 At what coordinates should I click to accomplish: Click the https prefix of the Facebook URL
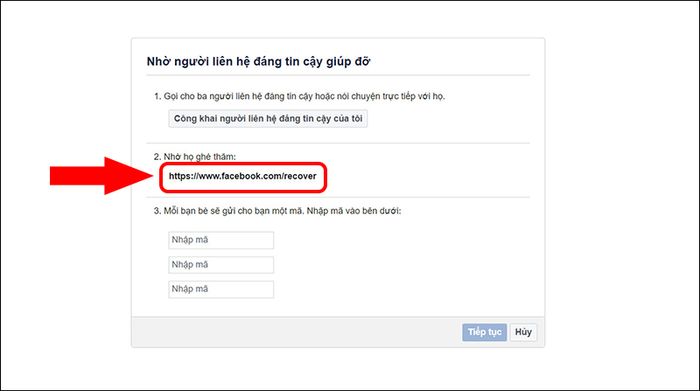coord(179,176)
